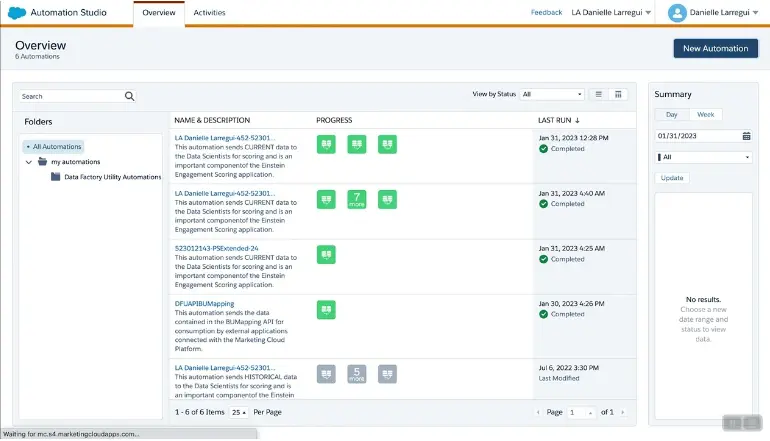Click 'Jan 31, 2023 4:25 AM' timestamp

click(x=571, y=248)
